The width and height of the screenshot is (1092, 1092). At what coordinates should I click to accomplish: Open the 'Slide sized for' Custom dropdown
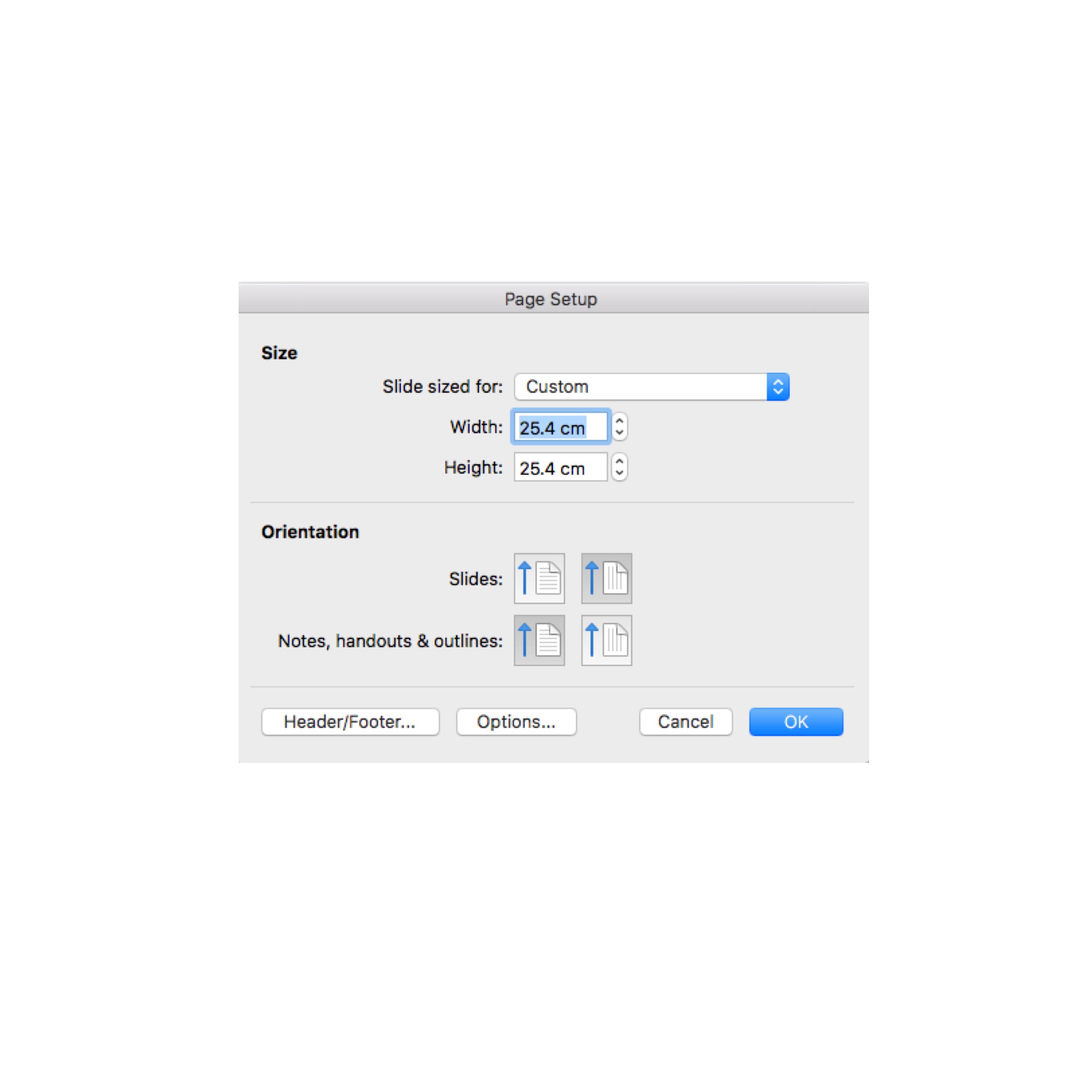click(651, 387)
